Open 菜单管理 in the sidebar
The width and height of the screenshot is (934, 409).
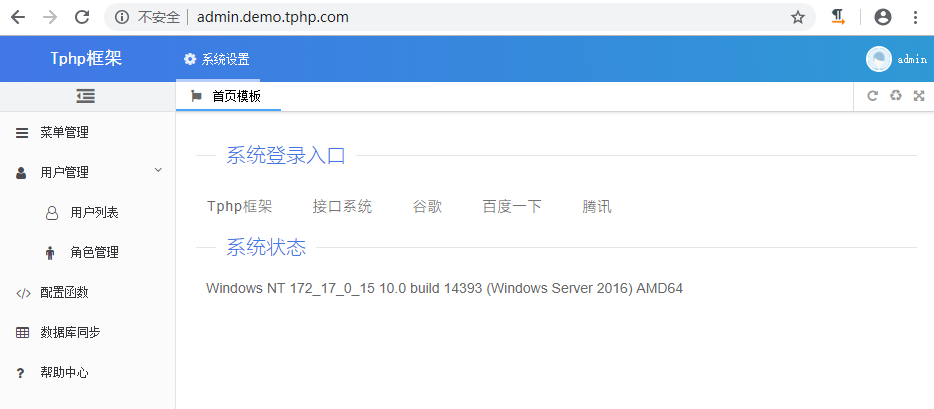(x=88, y=133)
